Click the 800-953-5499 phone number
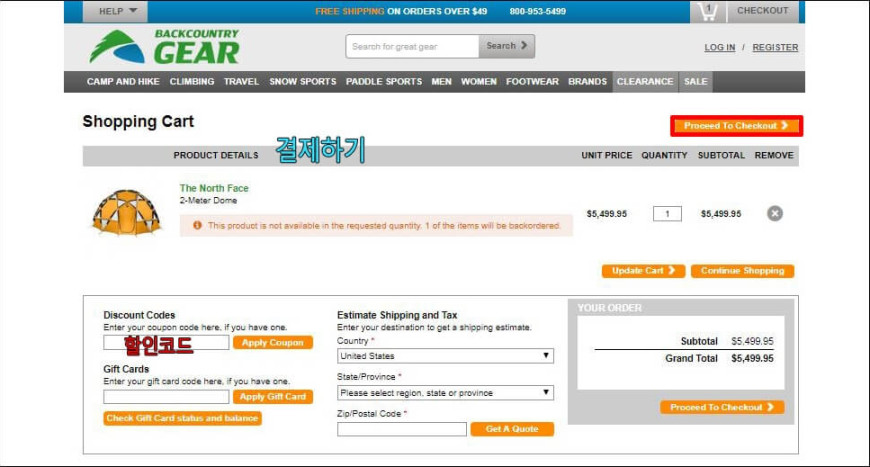This screenshot has width=870, height=467. [x=538, y=11]
